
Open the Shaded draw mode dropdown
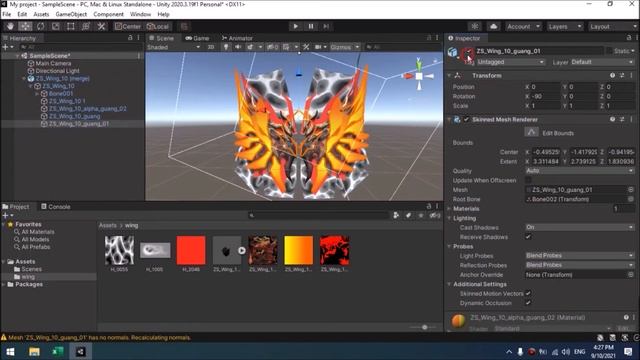174,47
